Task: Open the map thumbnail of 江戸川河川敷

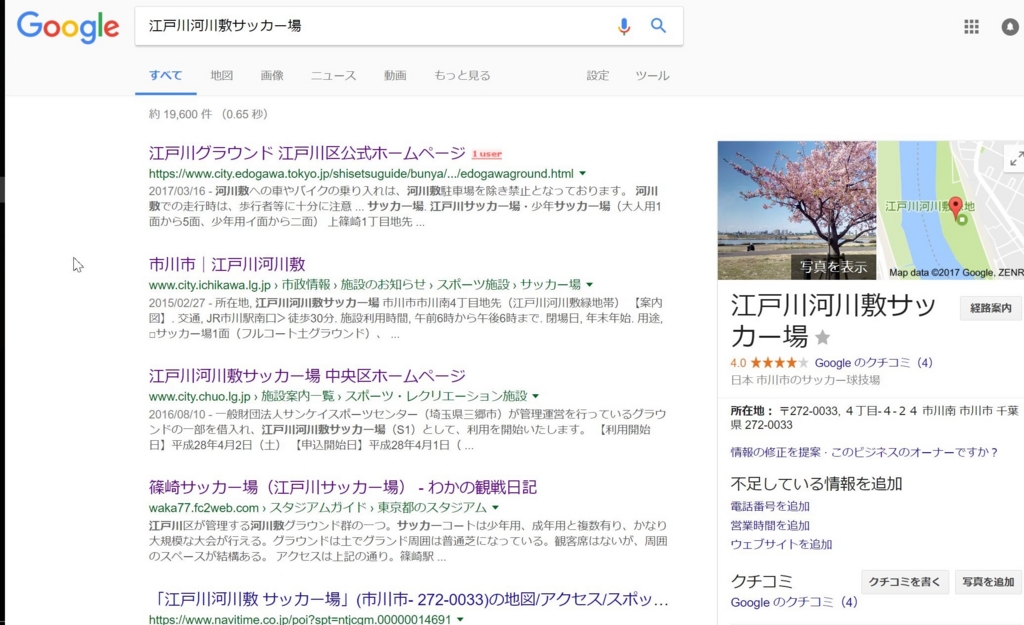Action: click(950, 210)
